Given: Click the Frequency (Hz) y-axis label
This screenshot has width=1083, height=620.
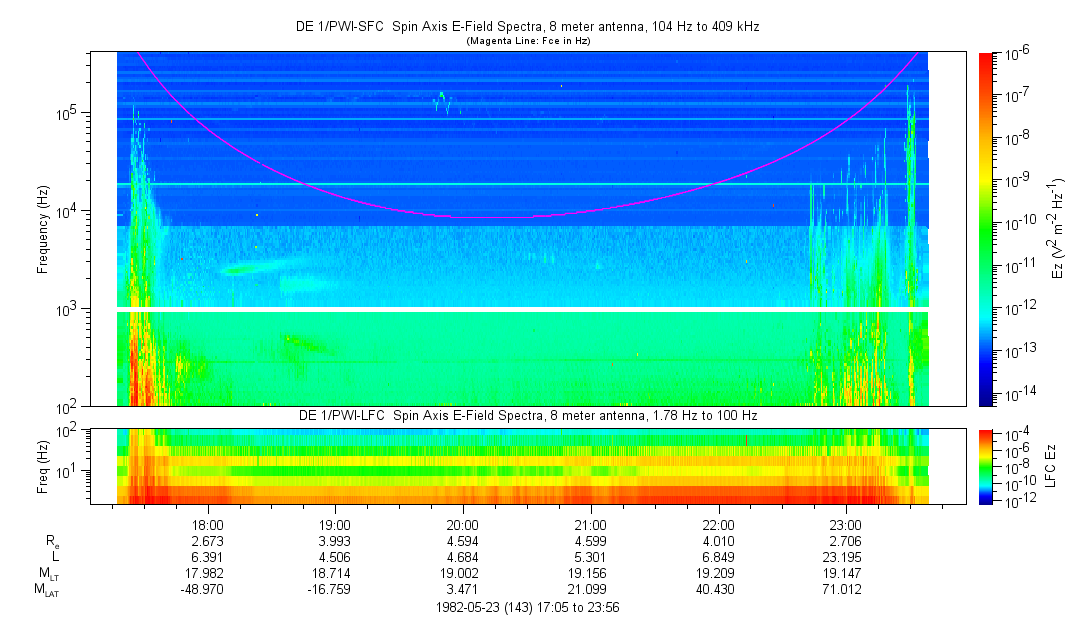Looking at the screenshot, I should coord(43,228).
